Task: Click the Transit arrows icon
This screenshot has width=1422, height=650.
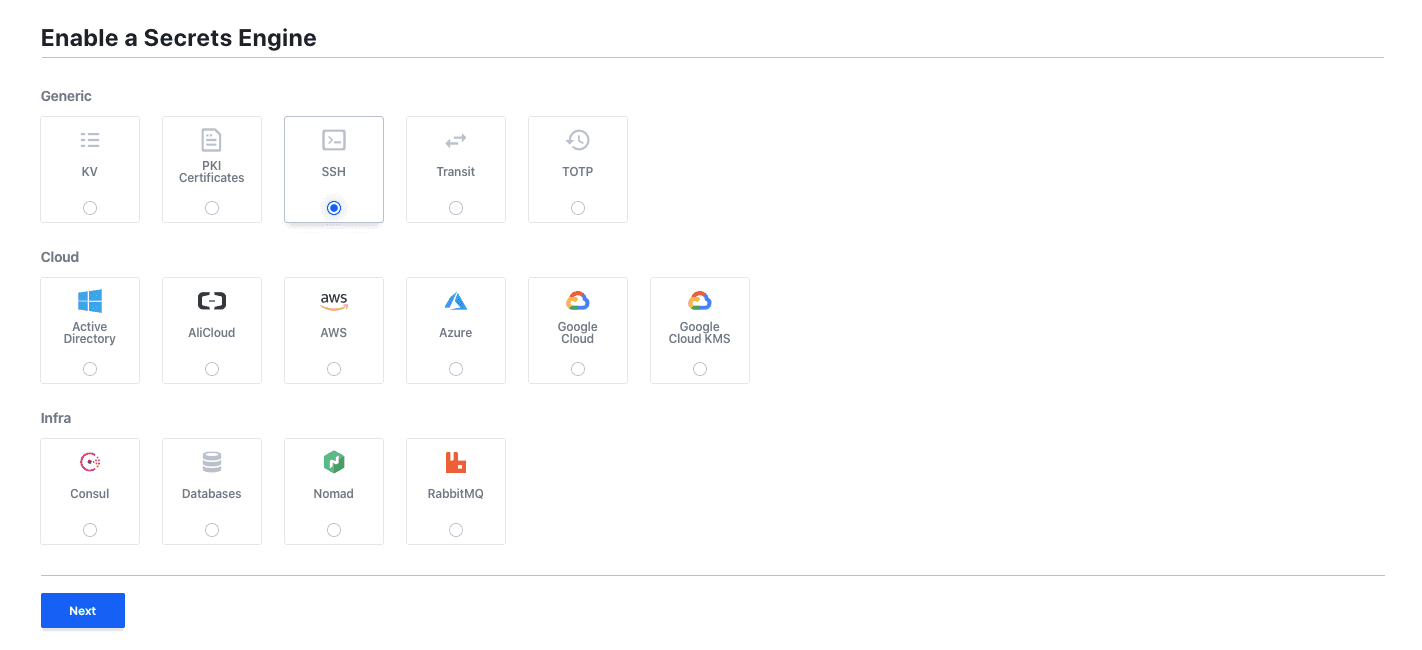Action: (x=456, y=140)
